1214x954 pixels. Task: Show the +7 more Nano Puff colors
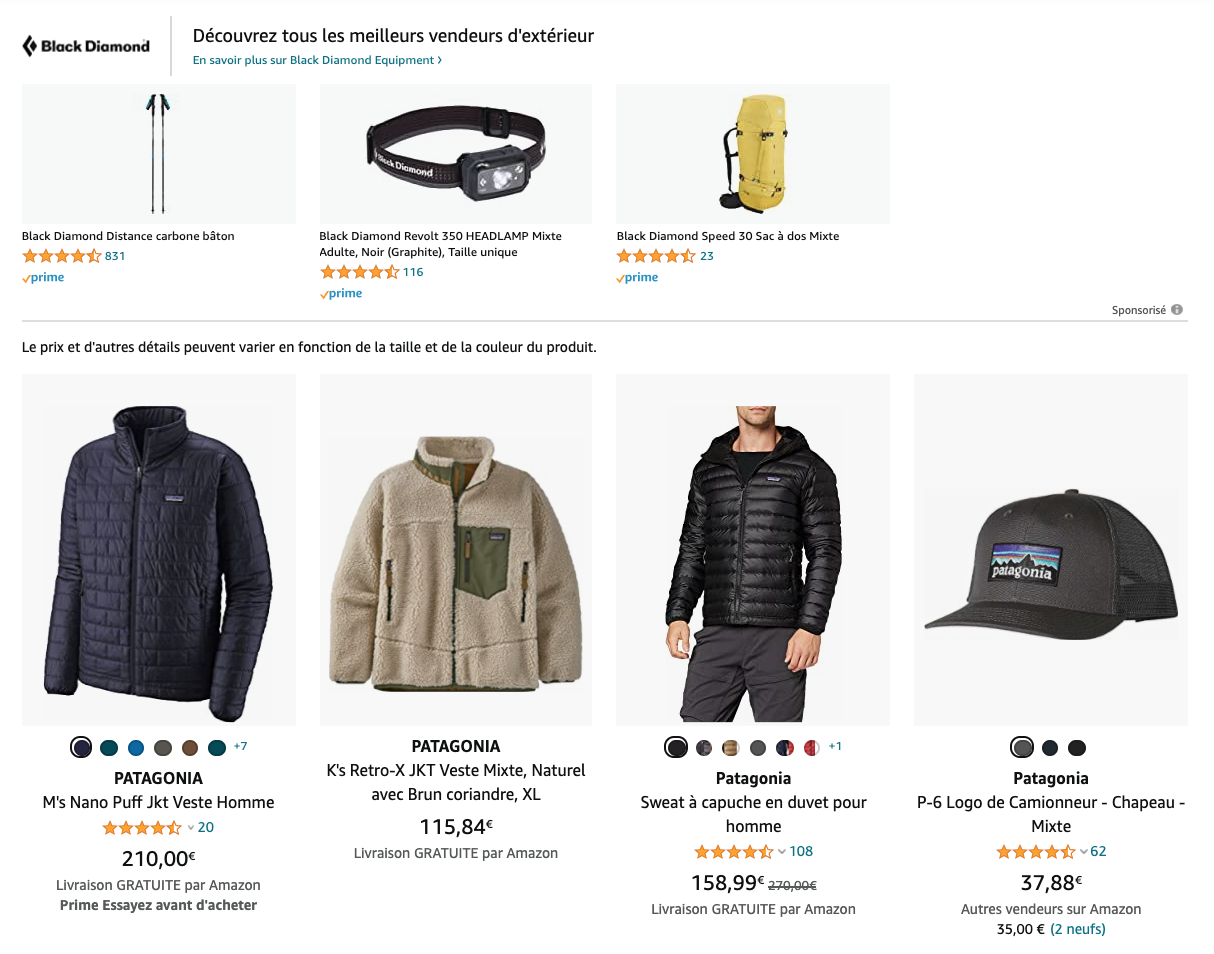[240, 746]
